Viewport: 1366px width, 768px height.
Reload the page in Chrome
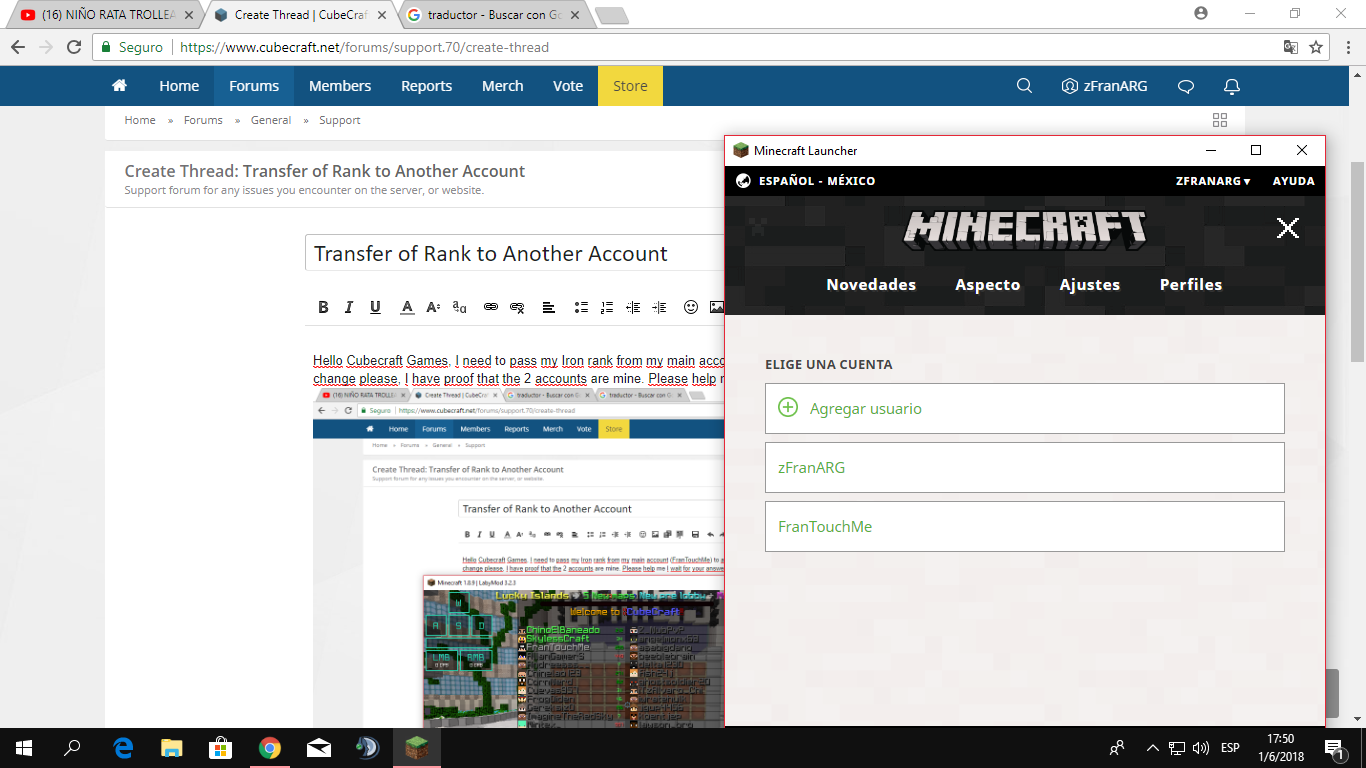74,47
